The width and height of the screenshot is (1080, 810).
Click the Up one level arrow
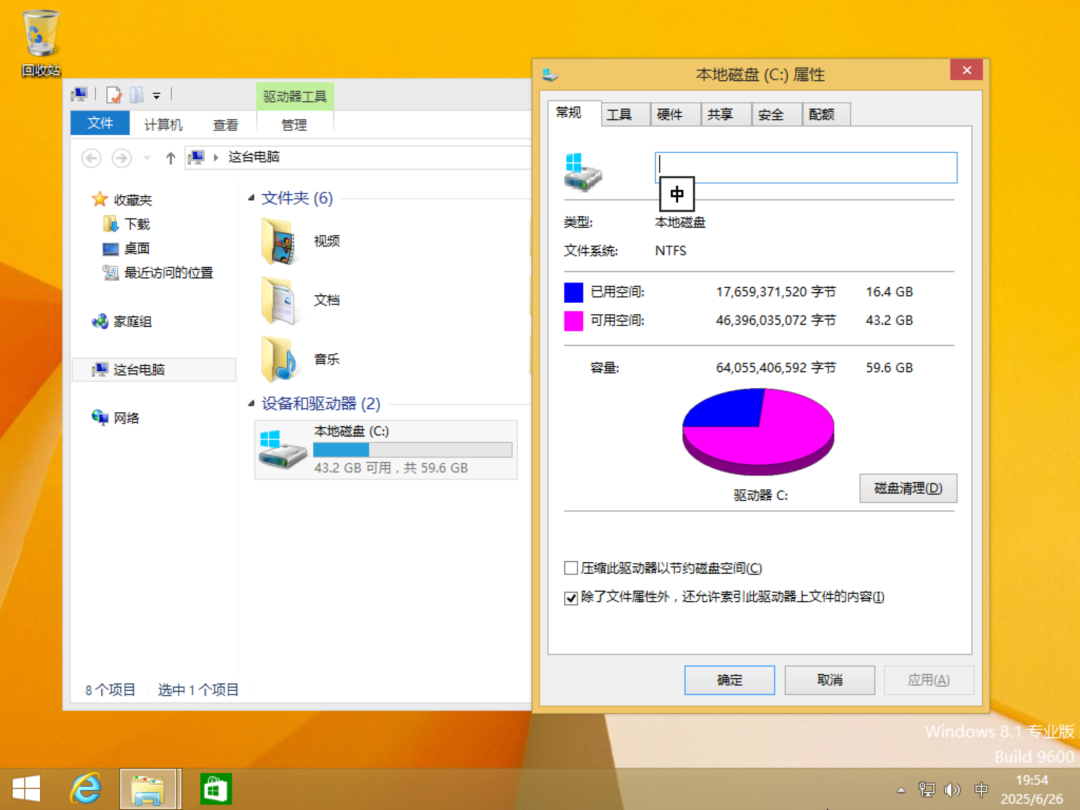170,158
